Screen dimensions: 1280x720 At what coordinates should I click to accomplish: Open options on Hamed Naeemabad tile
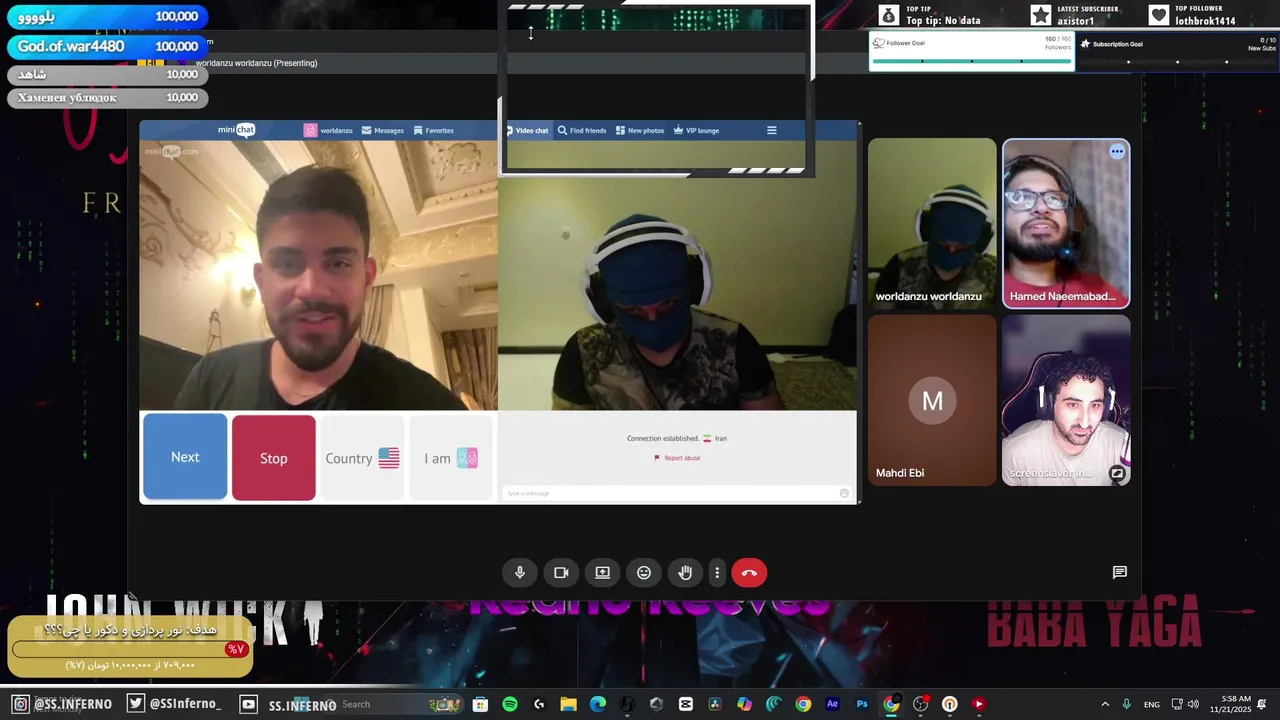[x=1117, y=152]
